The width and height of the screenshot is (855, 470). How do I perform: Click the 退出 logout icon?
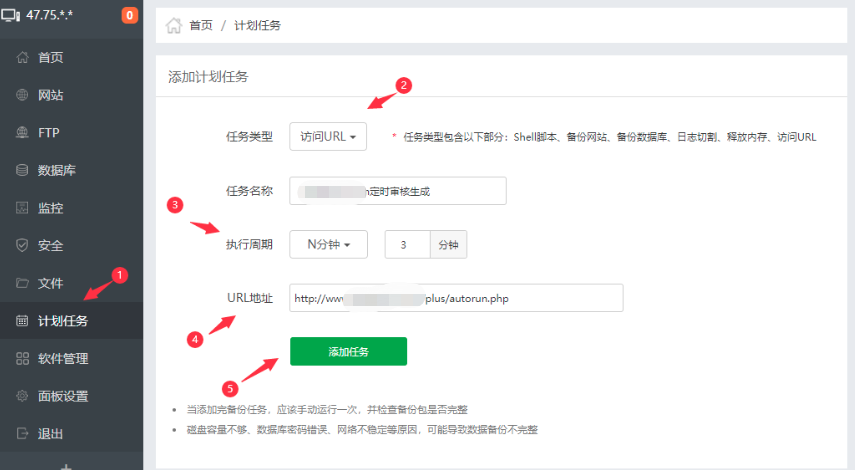(x=22, y=433)
